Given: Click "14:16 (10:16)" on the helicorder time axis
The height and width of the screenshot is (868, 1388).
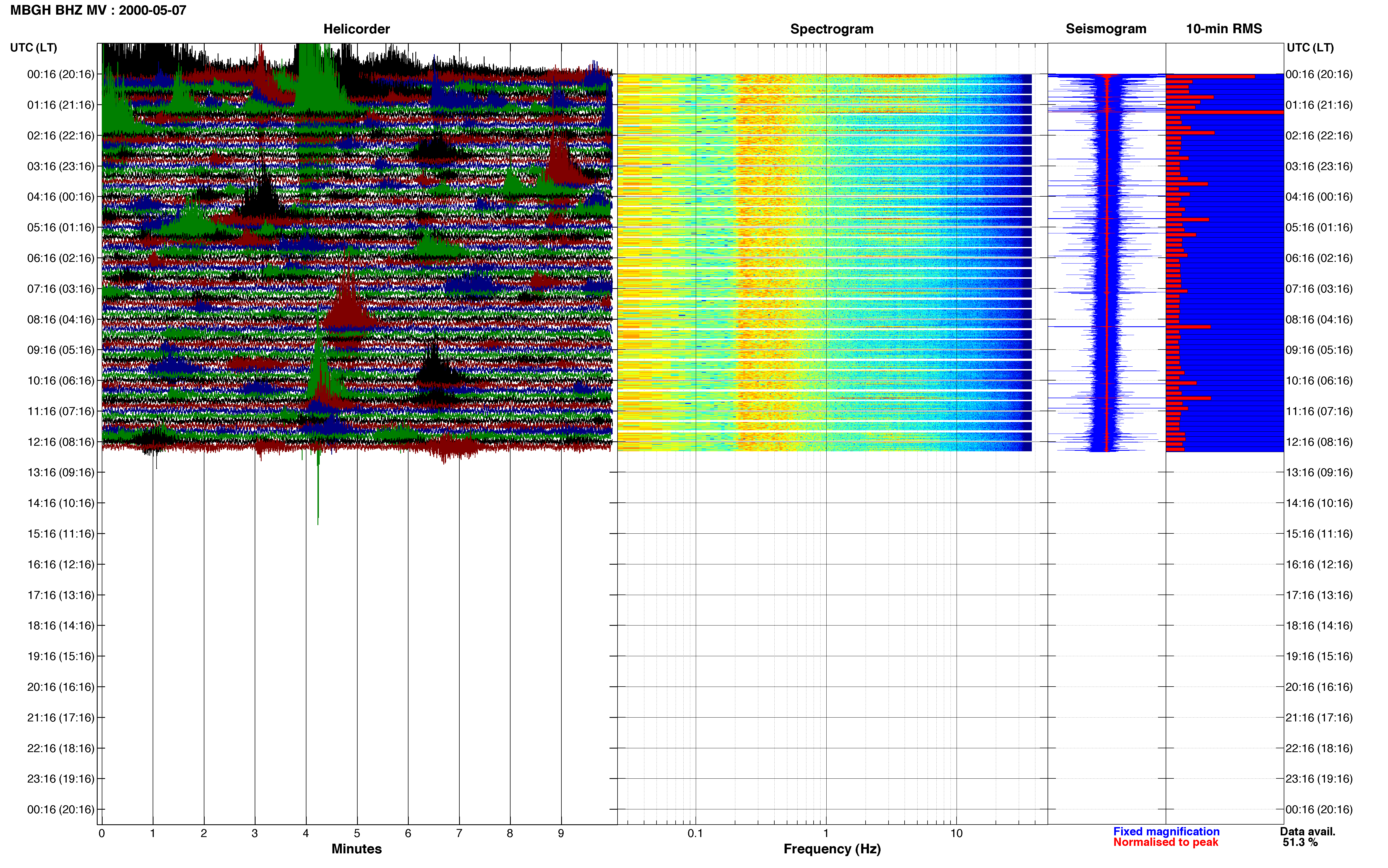Looking at the screenshot, I should click(x=61, y=504).
